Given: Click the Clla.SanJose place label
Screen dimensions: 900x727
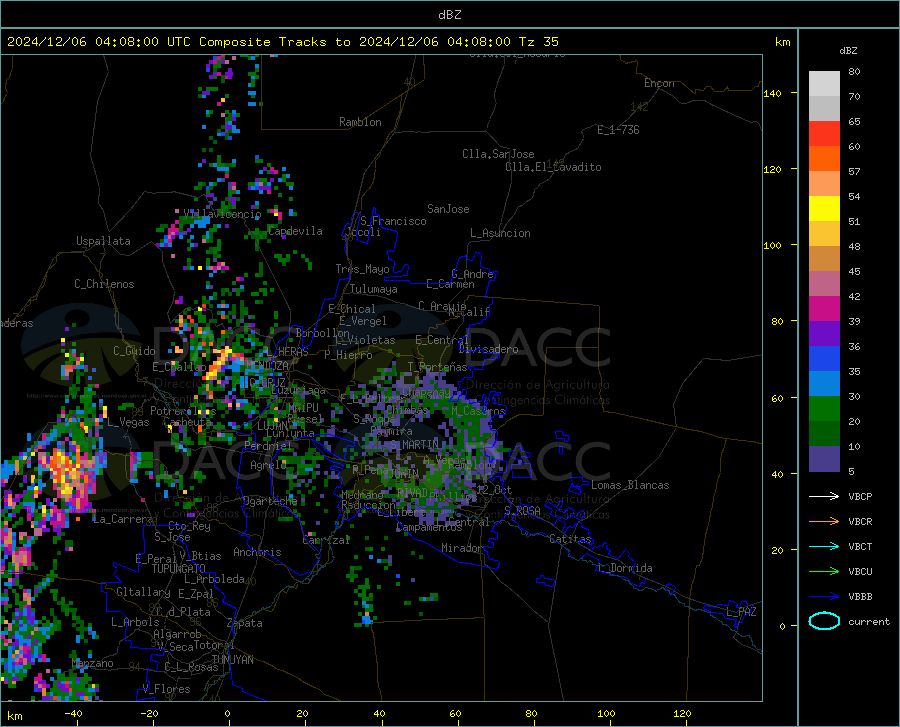Looking at the screenshot, I should [x=498, y=154].
